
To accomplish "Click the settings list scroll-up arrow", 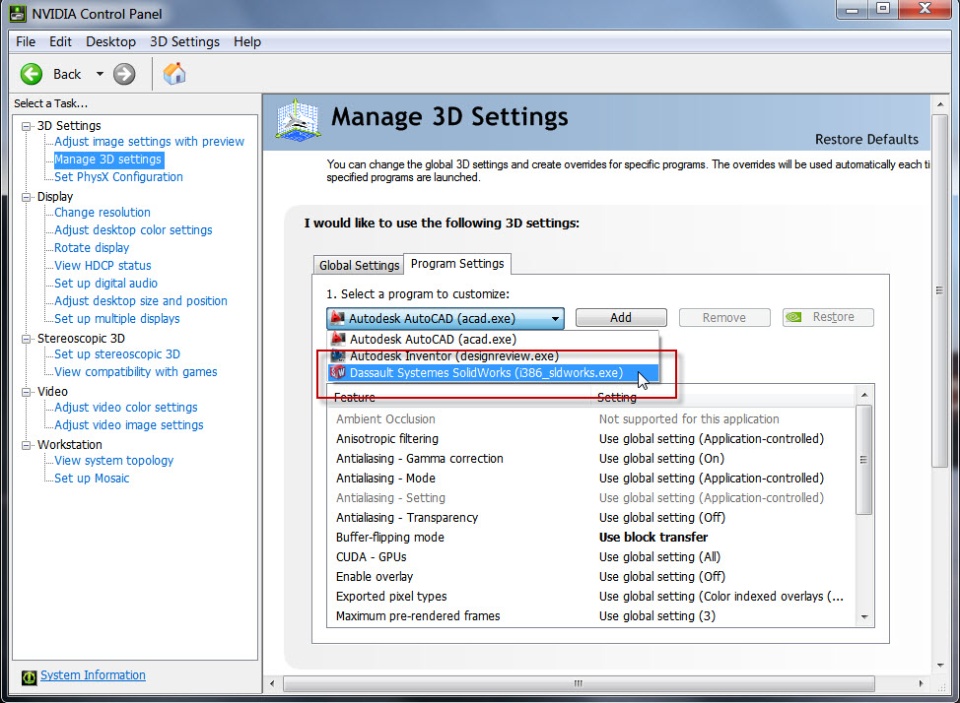I will (864, 396).
